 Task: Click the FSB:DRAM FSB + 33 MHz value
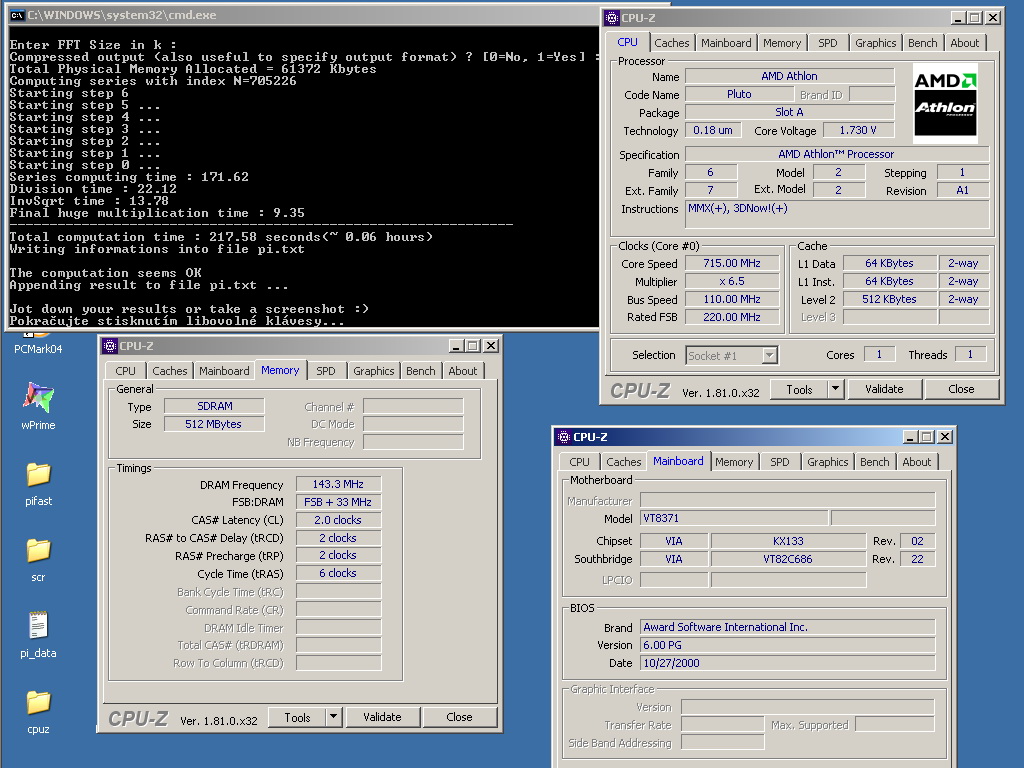[x=338, y=502]
